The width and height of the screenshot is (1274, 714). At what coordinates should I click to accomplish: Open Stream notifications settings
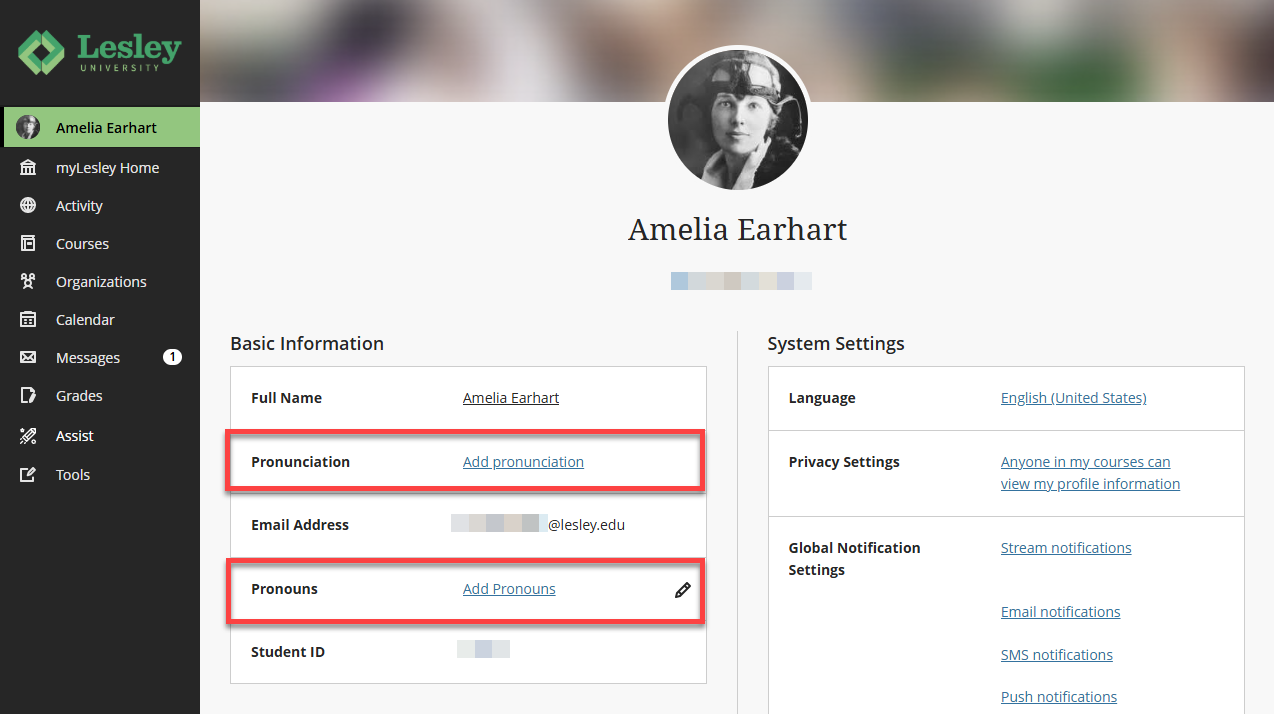click(x=1066, y=548)
